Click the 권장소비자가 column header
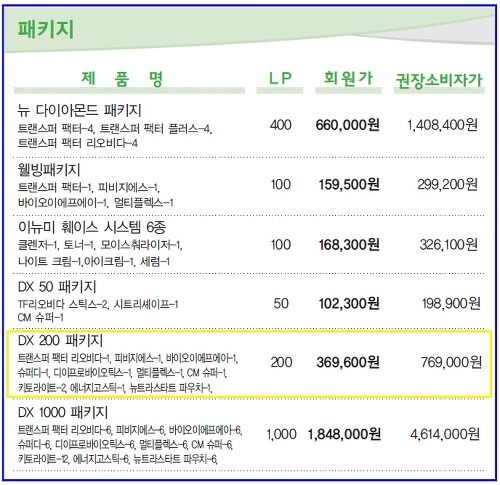Screen dimensions: 500x485 tap(439, 81)
